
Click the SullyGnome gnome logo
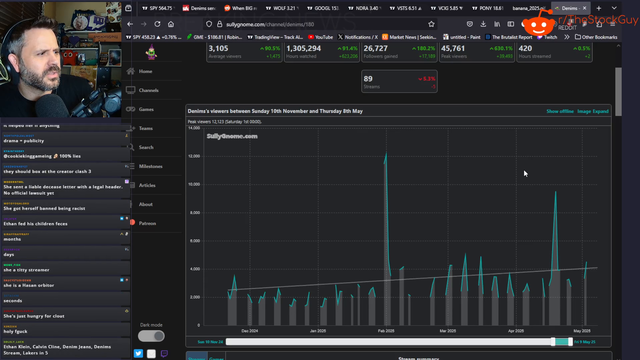tap(151, 52)
